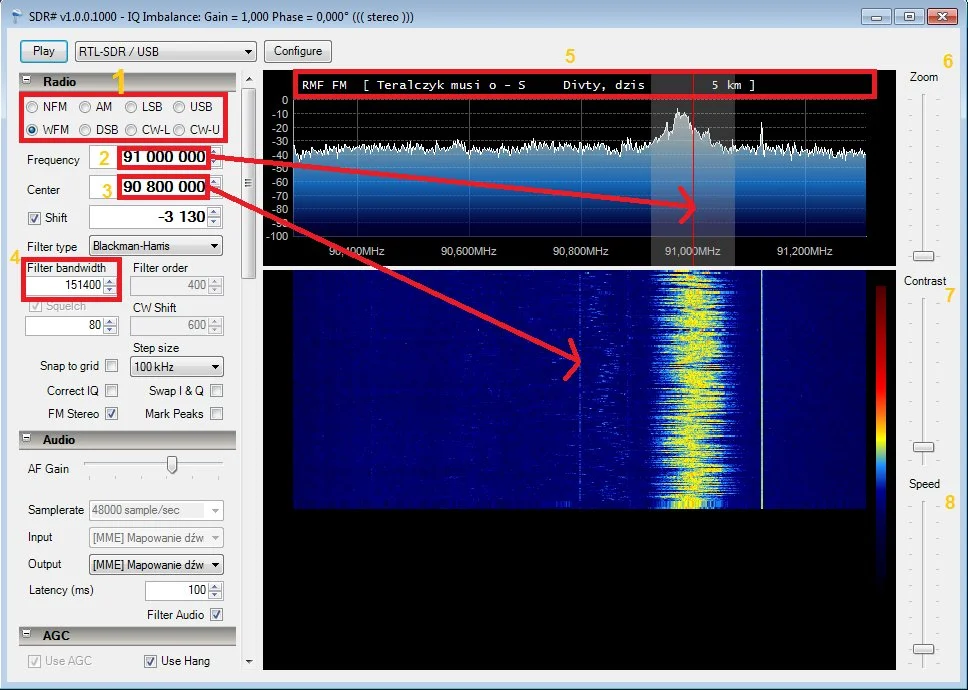The height and width of the screenshot is (690, 968).
Task: Open the Filter type Blackman-Harris dropdown
Action: 156,246
